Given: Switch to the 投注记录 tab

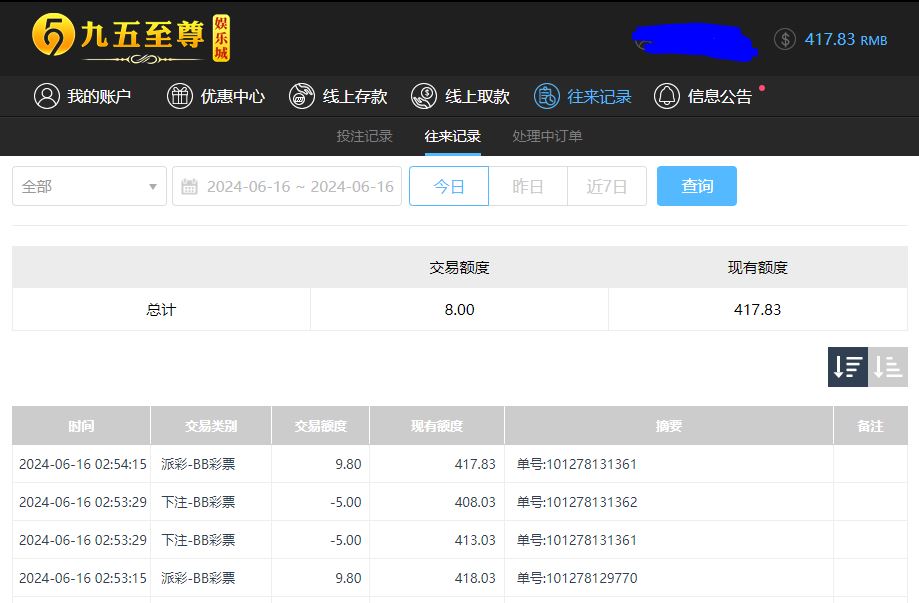Looking at the screenshot, I should 364,136.
